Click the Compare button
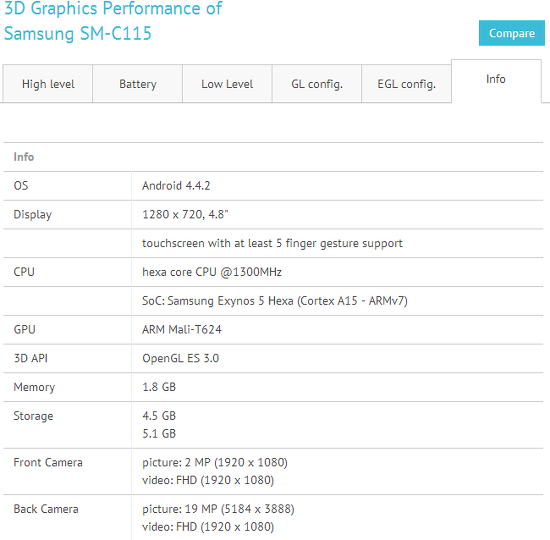Image resolution: width=550 pixels, height=540 pixels. (x=511, y=33)
